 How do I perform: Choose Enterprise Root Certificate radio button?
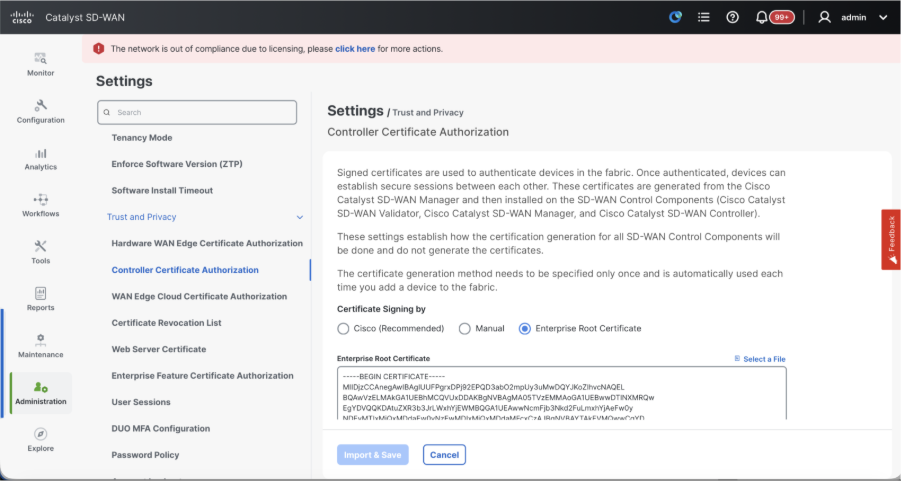(525, 328)
